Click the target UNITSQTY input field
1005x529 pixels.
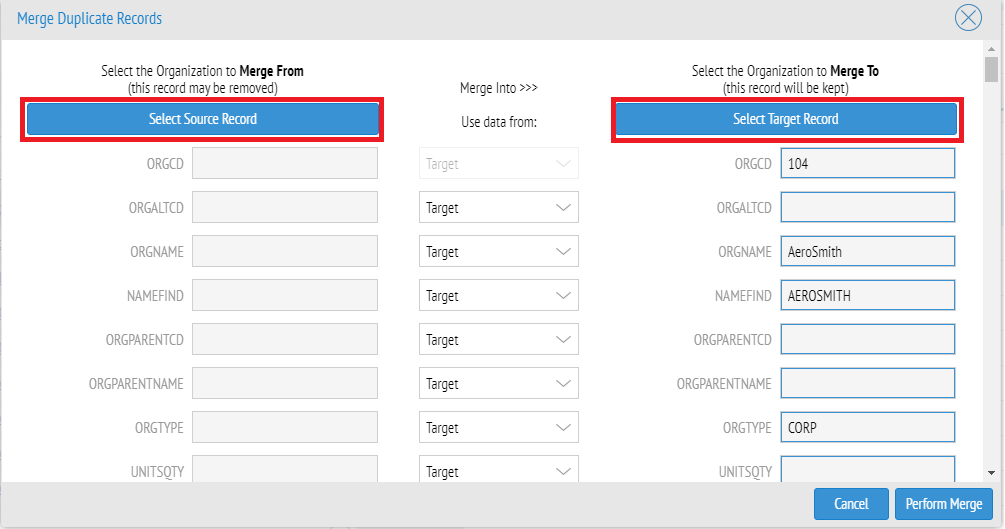pos(868,469)
